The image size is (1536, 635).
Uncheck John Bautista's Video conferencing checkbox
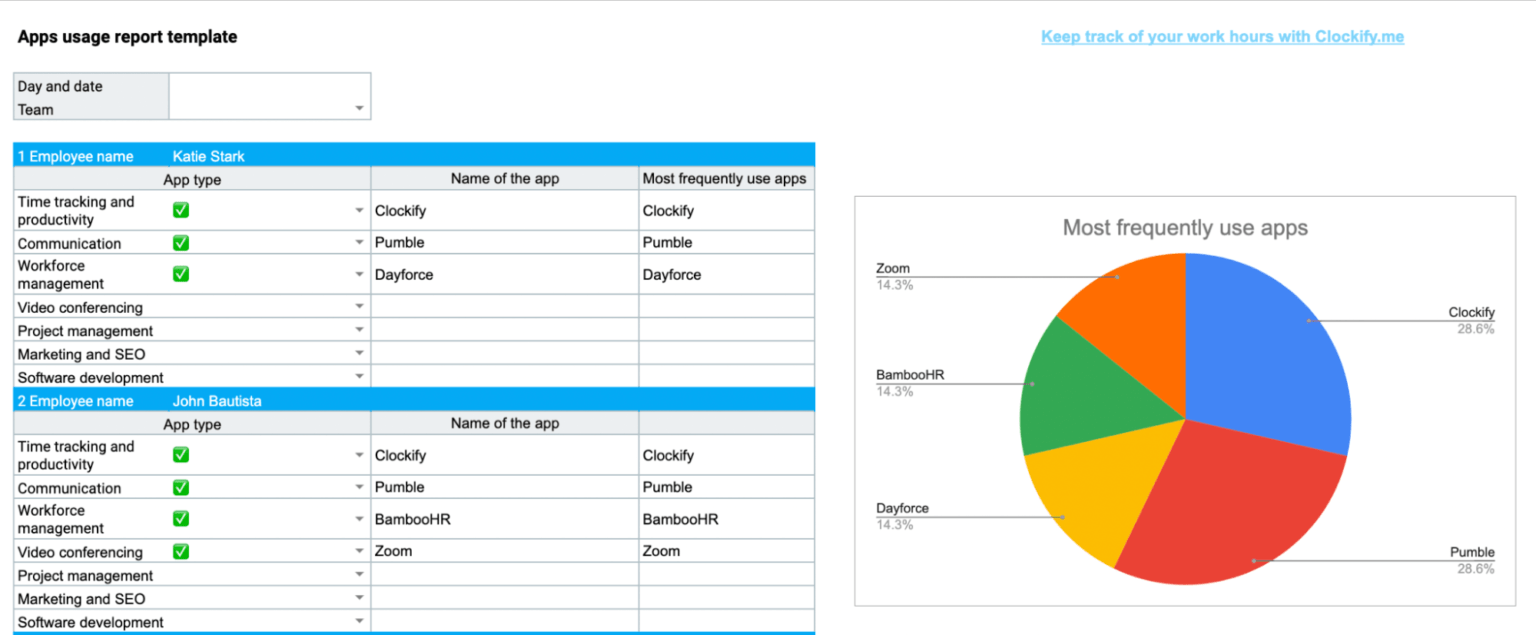click(181, 551)
